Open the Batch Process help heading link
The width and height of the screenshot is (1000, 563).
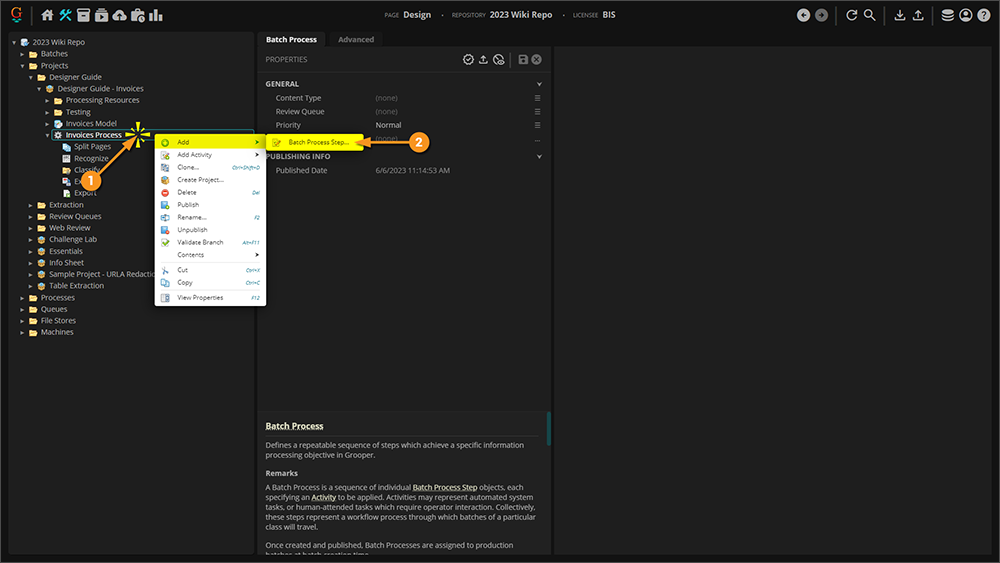294,426
